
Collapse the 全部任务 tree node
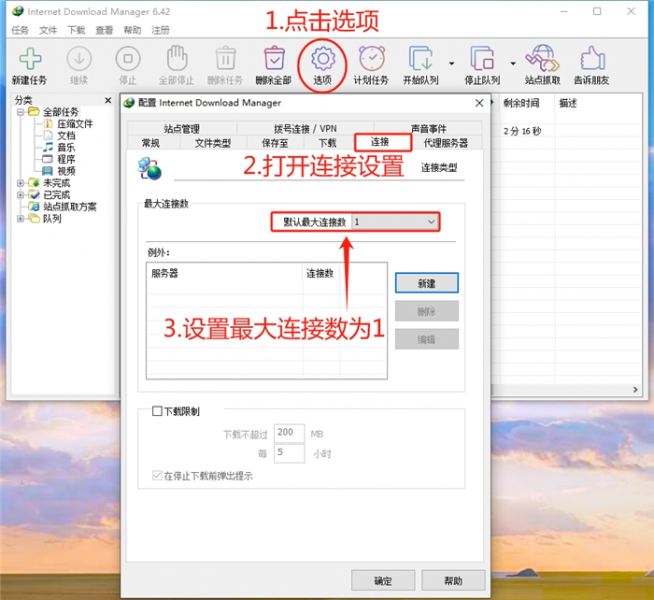click(20, 112)
